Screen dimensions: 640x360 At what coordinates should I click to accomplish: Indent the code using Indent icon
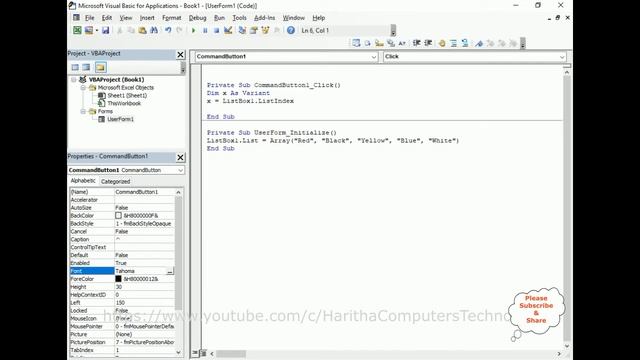coord(416,43)
